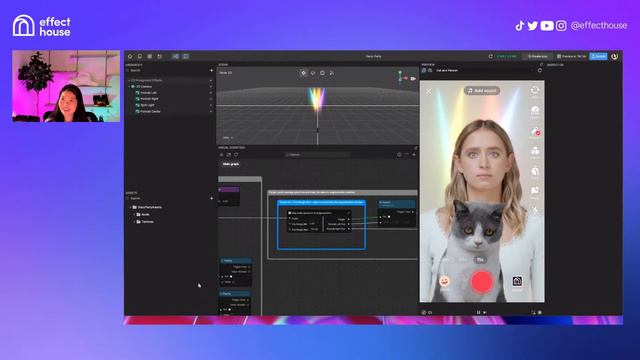The image size is (640, 360).
Task: Pop out the visual scripting panel
Action: 416,148
